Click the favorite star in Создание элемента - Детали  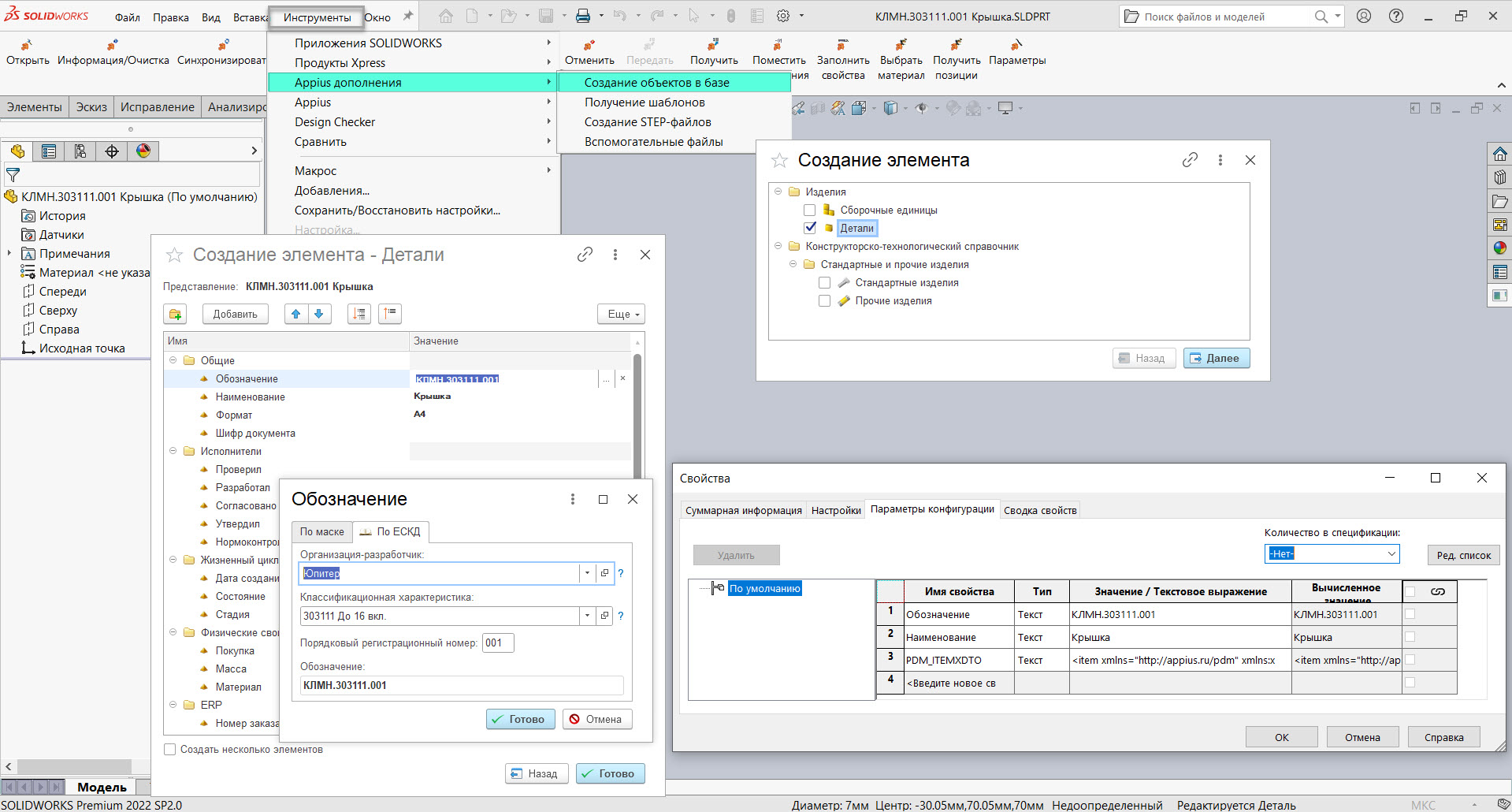coord(174,255)
